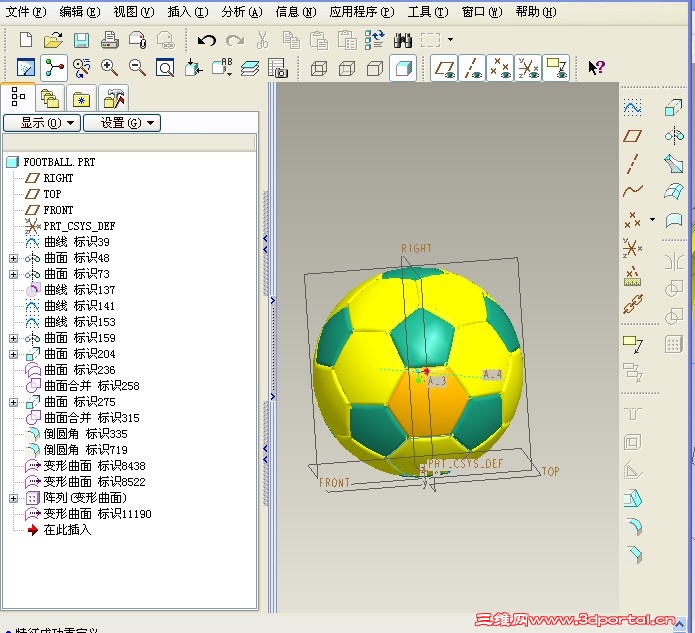Select the RIGHT datum plane in tree
The width and height of the screenshot is (695, 633).
[58, 178]
